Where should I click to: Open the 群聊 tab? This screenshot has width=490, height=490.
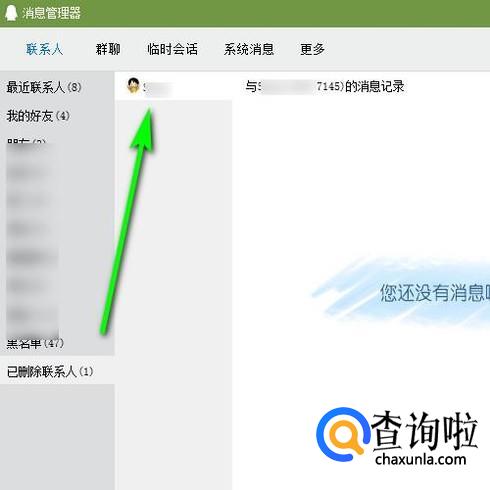tap(108, 49)
